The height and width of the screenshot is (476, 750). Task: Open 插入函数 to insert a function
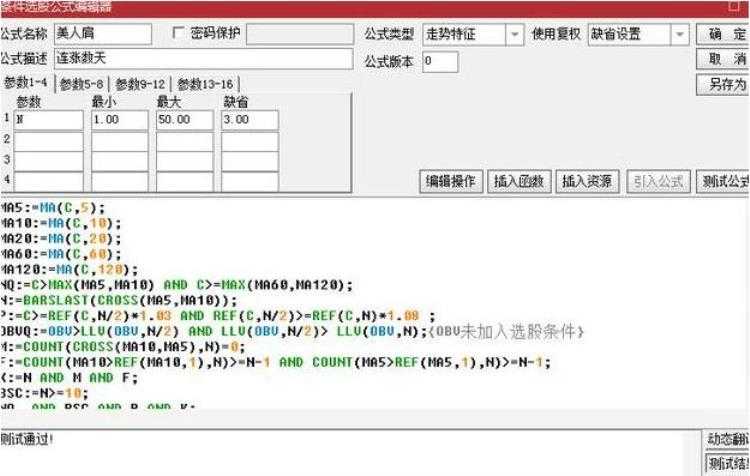point(520,181)
